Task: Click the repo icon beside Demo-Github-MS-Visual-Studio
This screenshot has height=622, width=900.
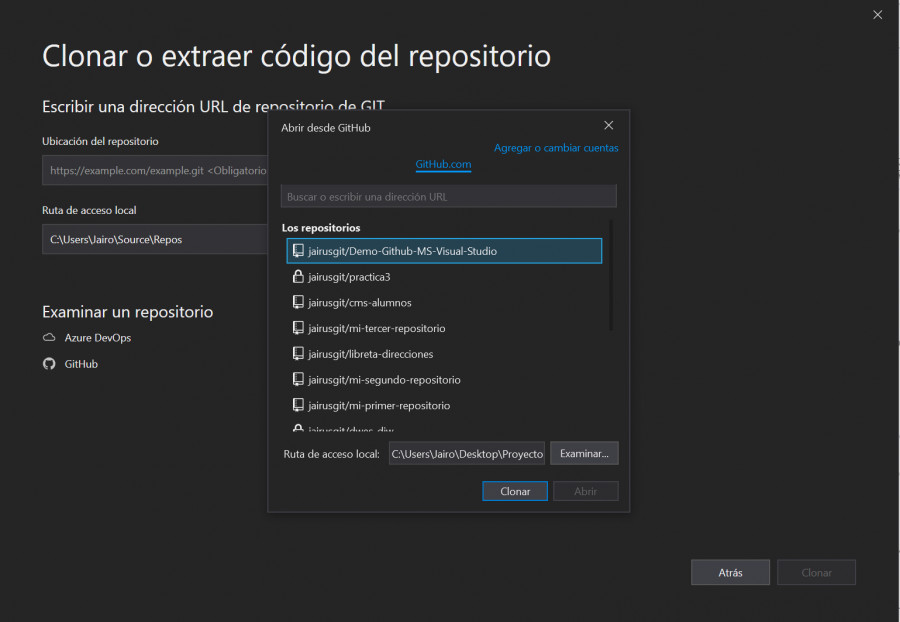Action: pyautogui.click(x=298, y=251)
